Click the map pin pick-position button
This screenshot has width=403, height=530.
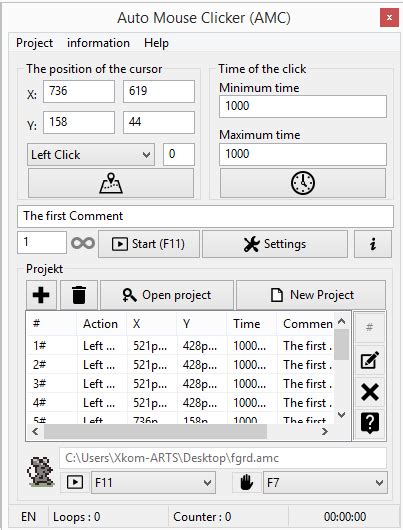click(x=111, y=183)
